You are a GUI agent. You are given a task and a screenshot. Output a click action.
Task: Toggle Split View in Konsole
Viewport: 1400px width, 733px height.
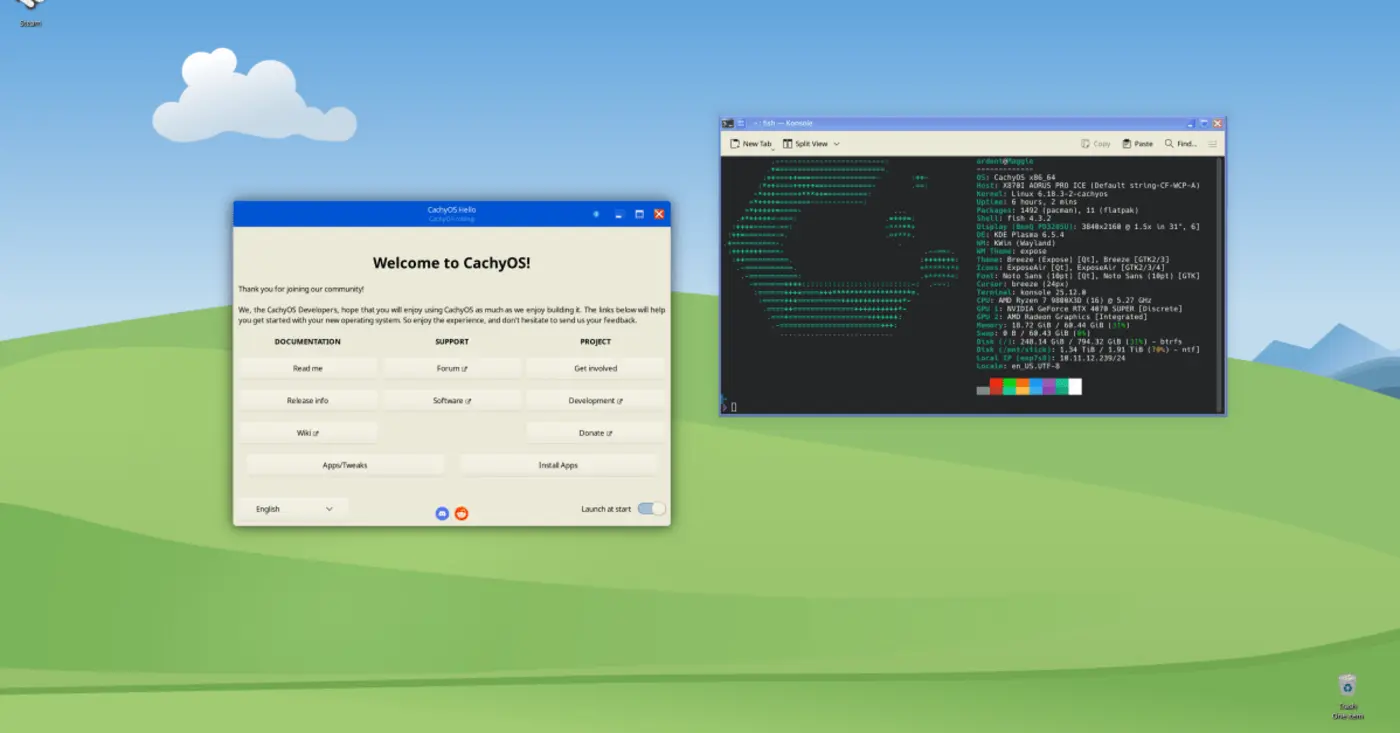pos(806,143)
